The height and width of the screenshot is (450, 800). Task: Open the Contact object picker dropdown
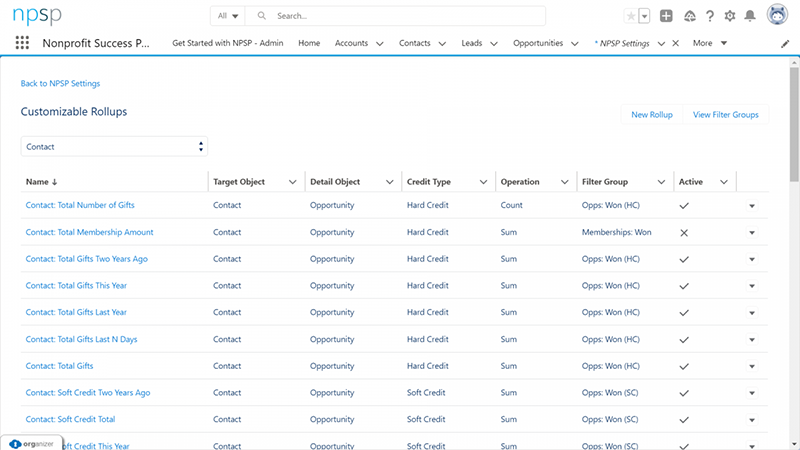tap(114, 146)
